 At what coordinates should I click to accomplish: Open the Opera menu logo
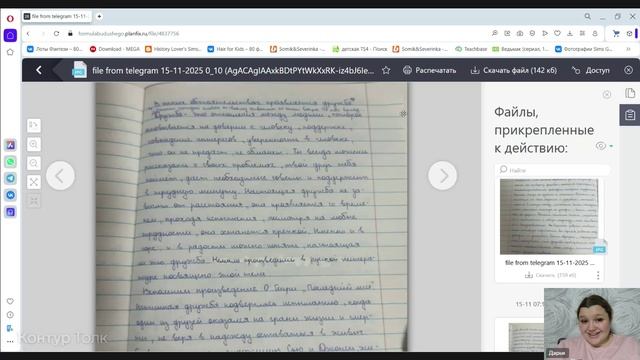10,18
